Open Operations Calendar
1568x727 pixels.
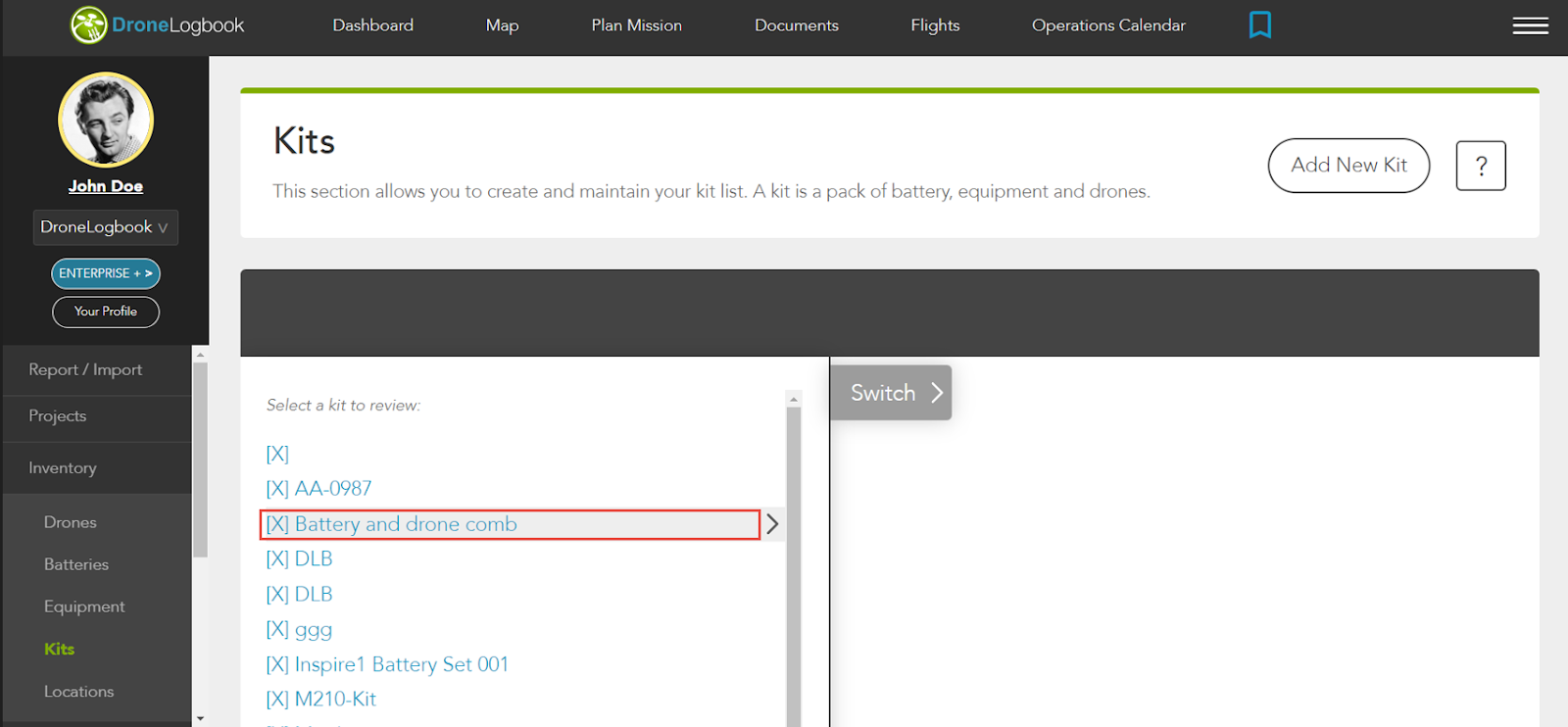pos(1108,25)
